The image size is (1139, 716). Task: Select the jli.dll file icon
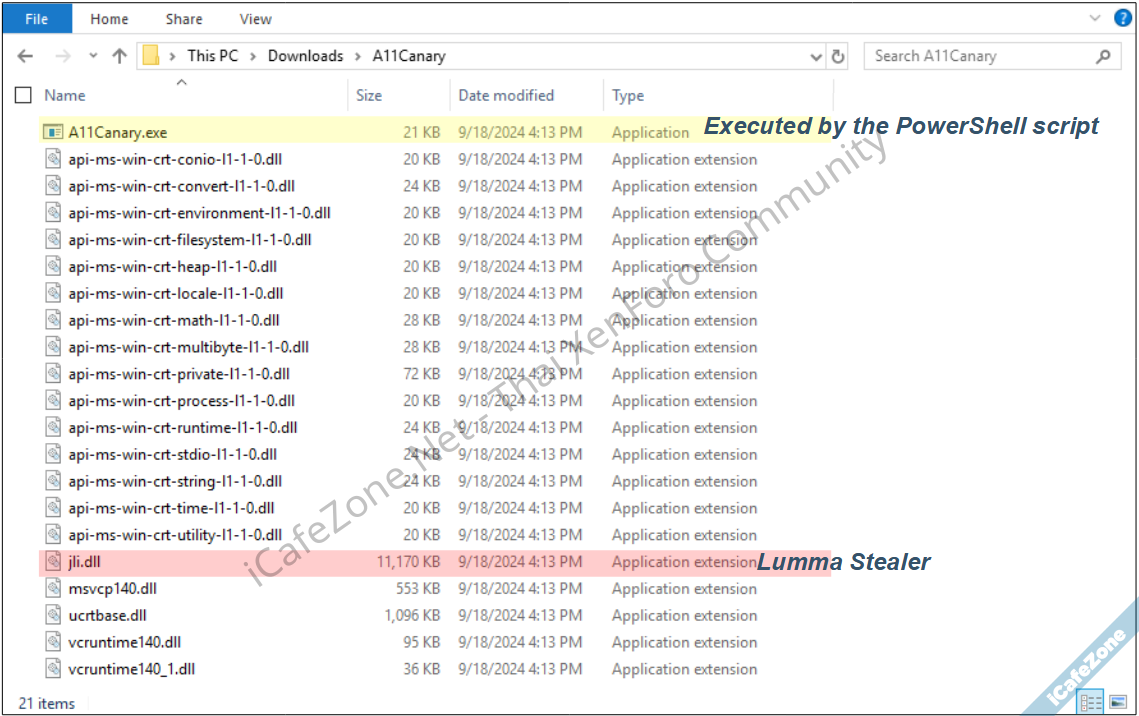[x=53, y=562]
